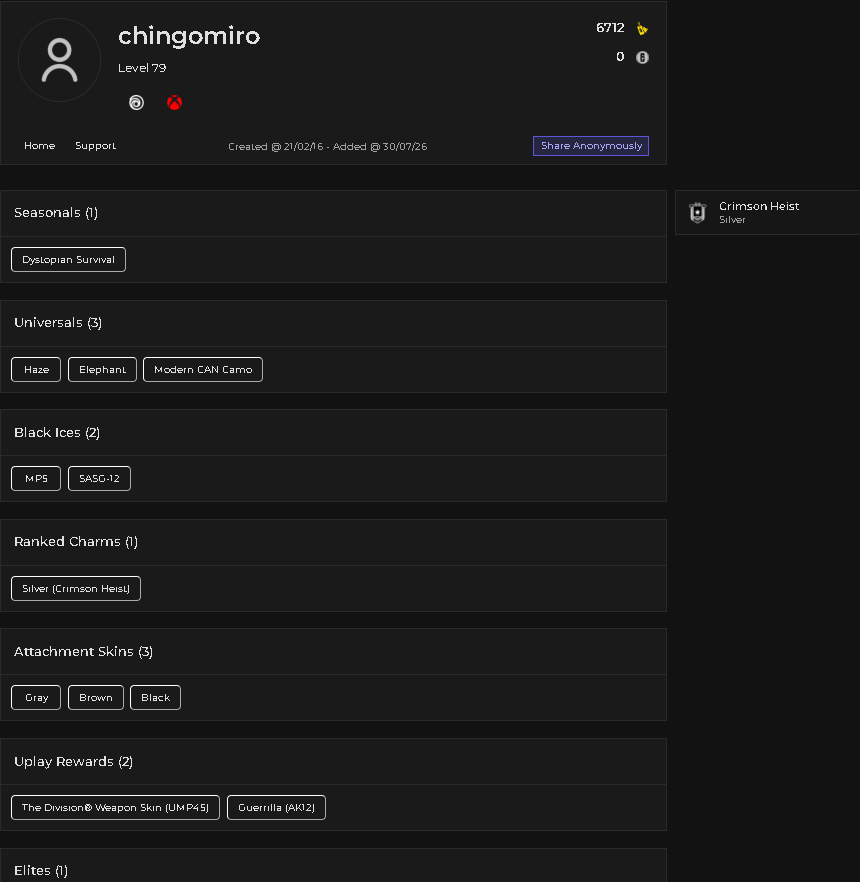Select The Division Weapon Skin (UMP45) tag
Viewport: 860px width, 882px height.
(115, 808)
